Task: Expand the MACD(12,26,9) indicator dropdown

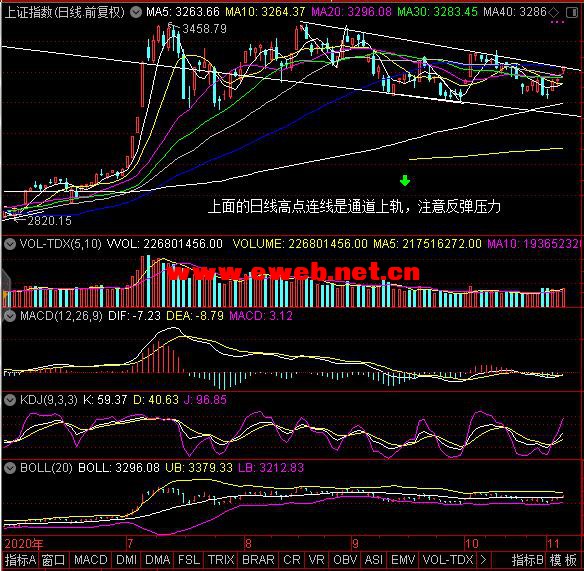Action: point(10,316)
